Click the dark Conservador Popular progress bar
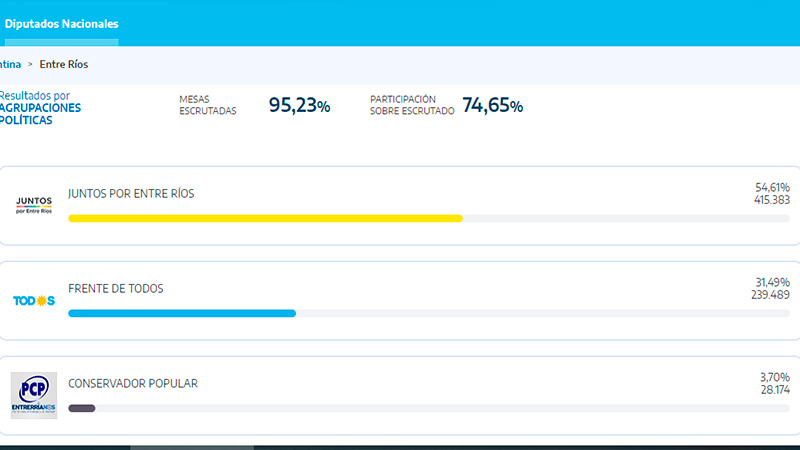The image size is (800, 450). pyautogui.click(x=82, y=408)
